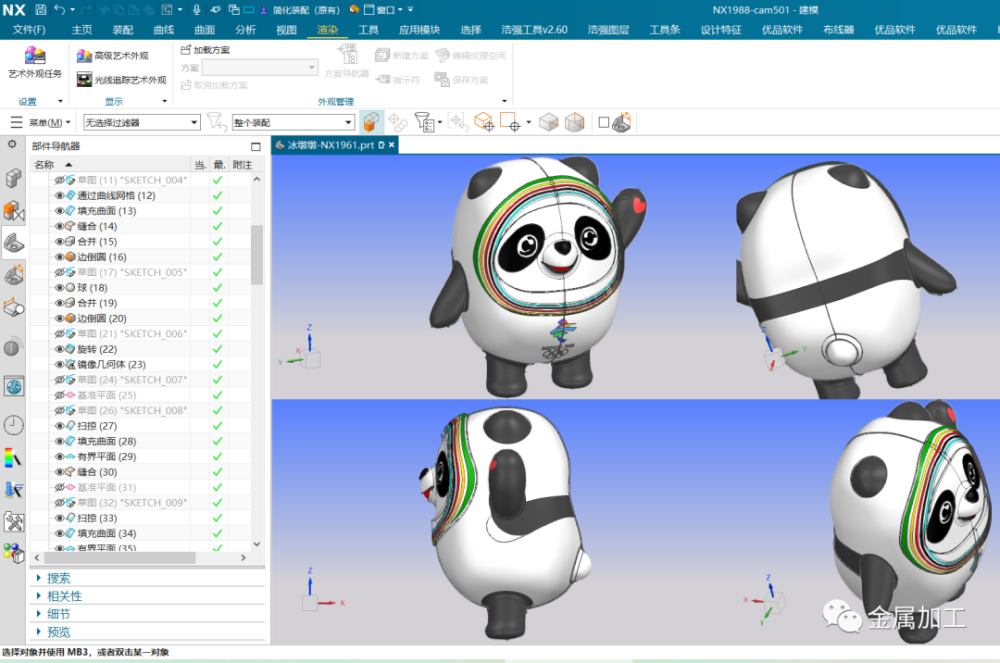Select active Part Navigator icon in sidebar
Image resolution: width=1000 pixels, height=663 pixels.
(13, 243)
